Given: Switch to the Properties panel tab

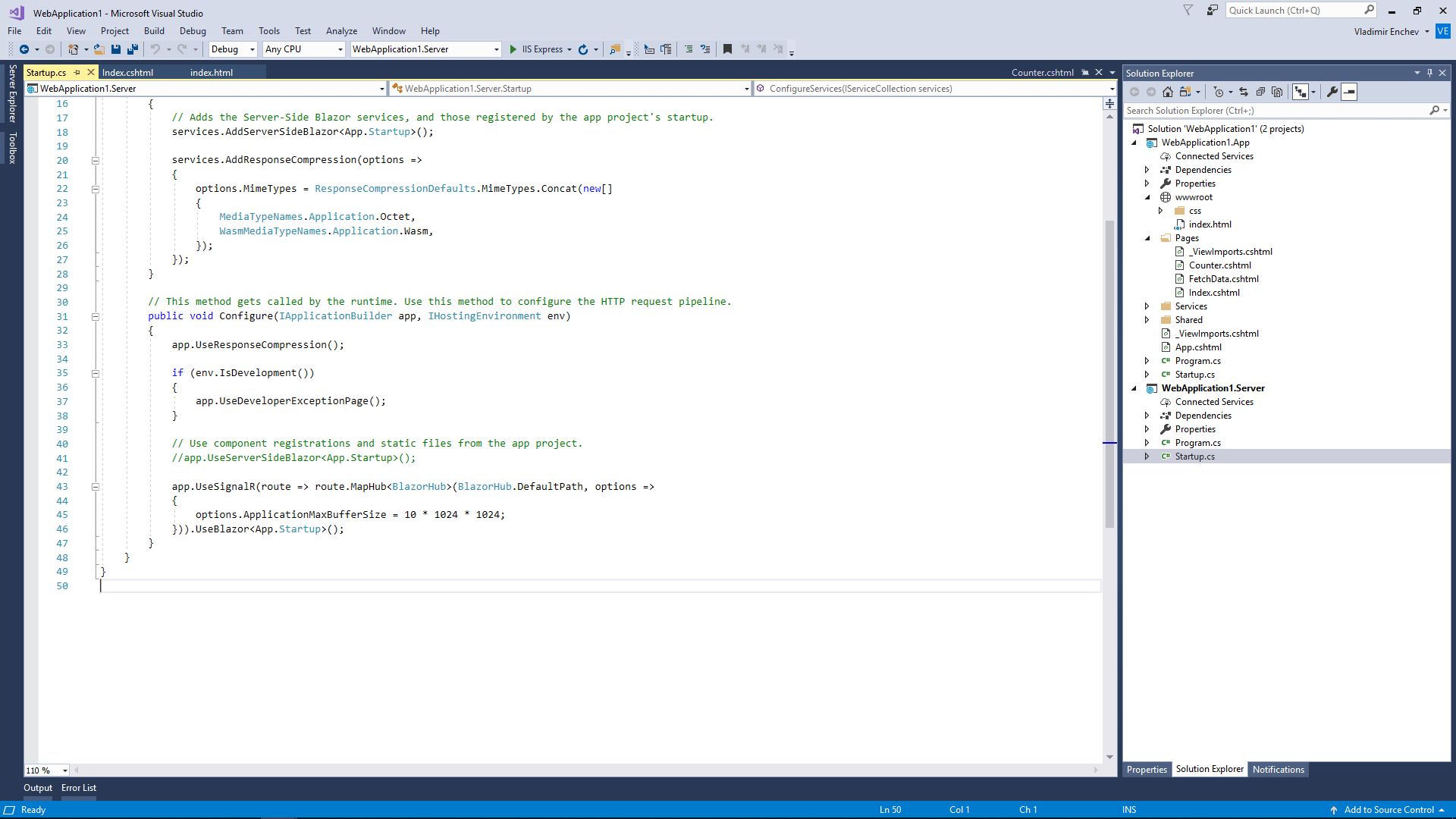Looking at the screenshot, I should (x=1147, y=770).
